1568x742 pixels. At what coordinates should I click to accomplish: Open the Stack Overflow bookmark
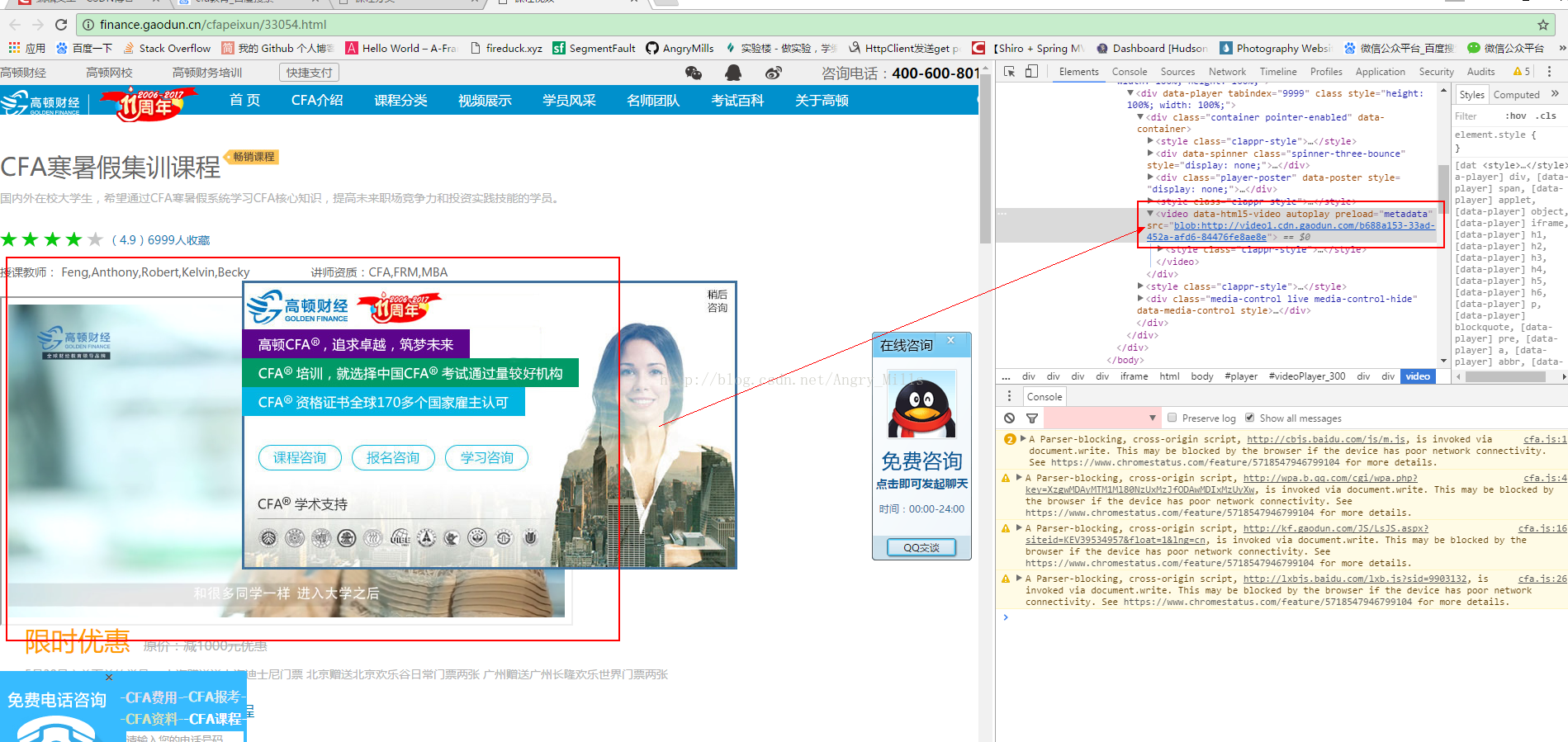167,48
